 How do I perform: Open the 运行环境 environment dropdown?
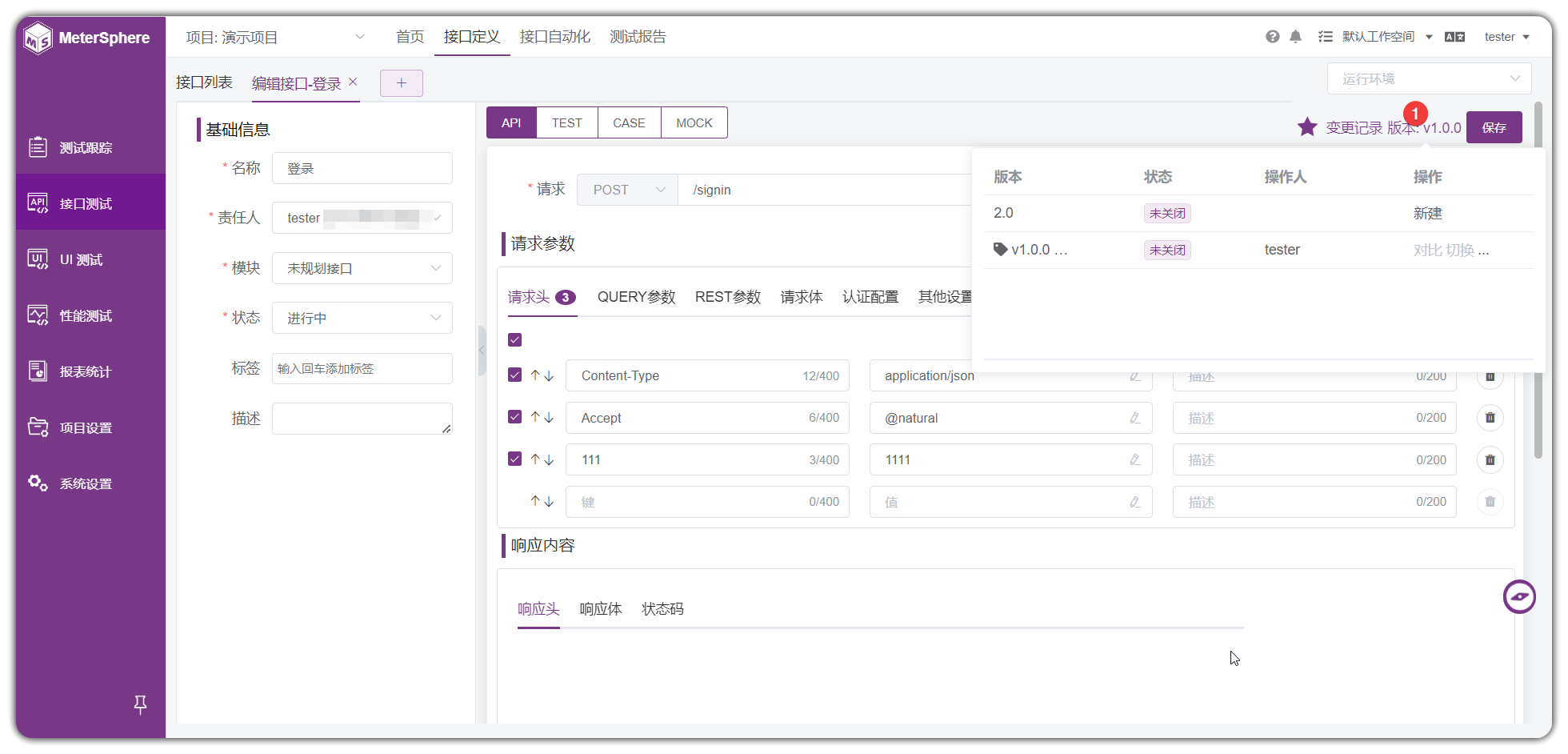1429,78
